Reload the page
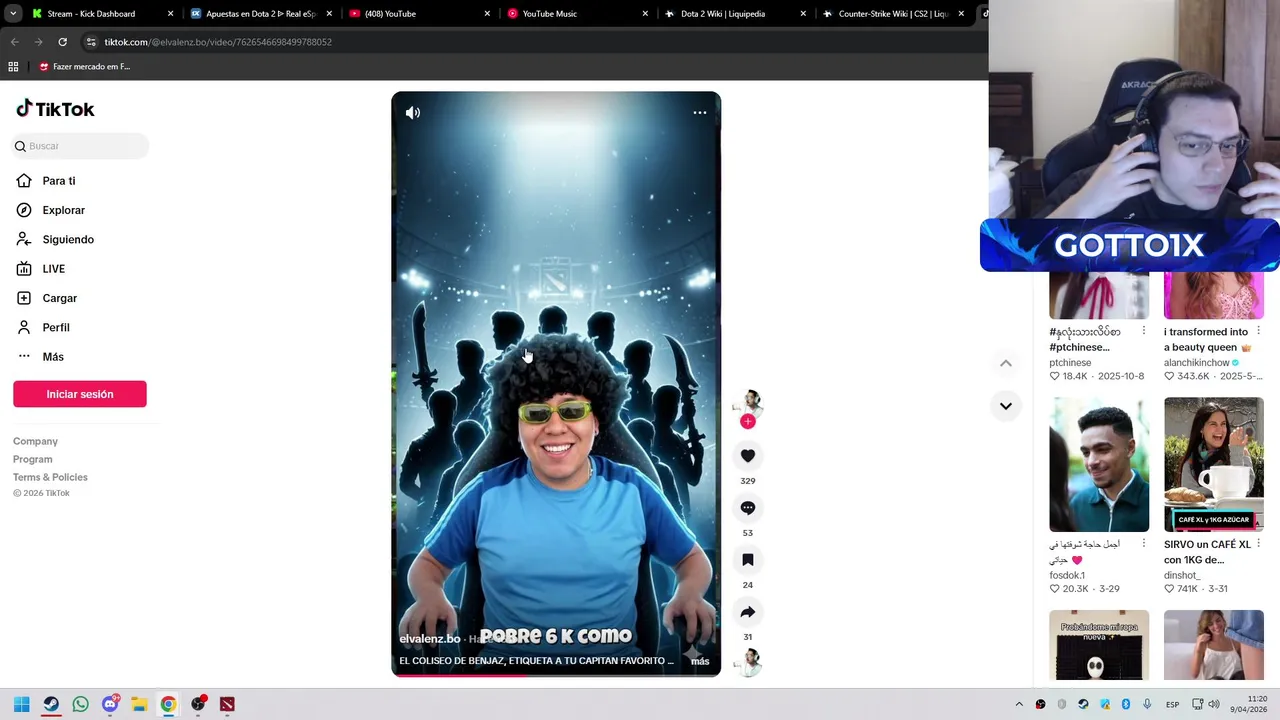The height and width of the screenshot is (720, 1280). (62, 42)
